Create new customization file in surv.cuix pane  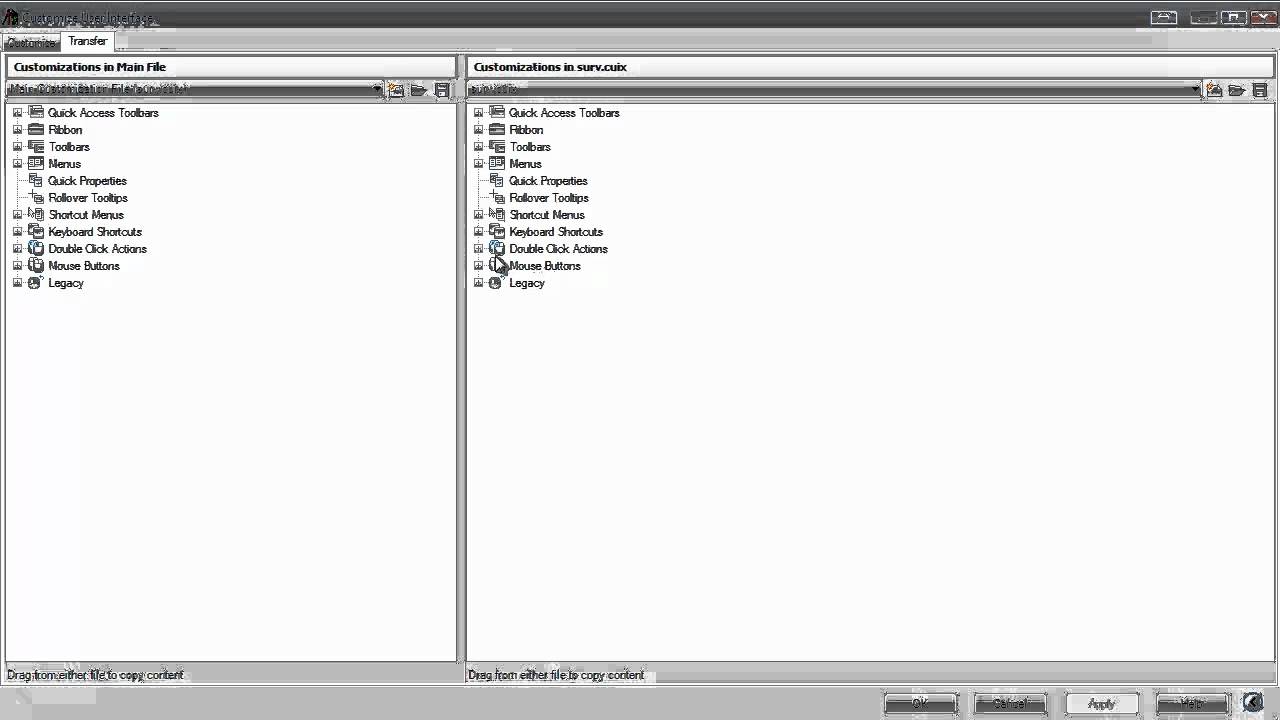[x=1214, y=90]
